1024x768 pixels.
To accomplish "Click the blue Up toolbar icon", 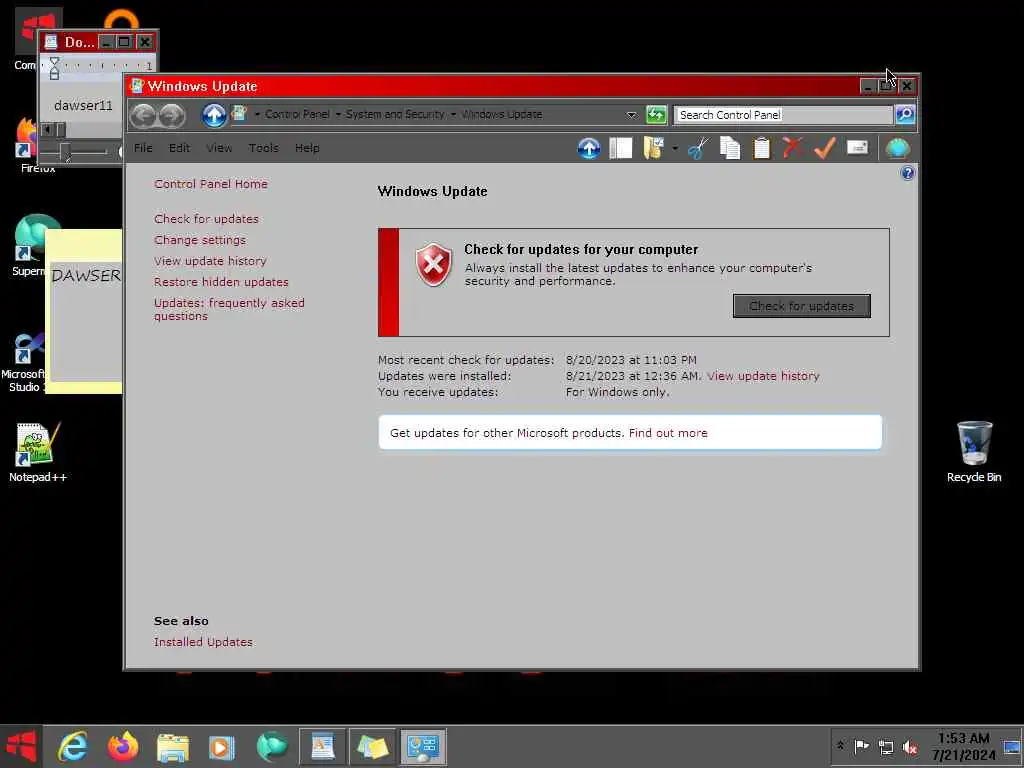I will pos(588,148).
